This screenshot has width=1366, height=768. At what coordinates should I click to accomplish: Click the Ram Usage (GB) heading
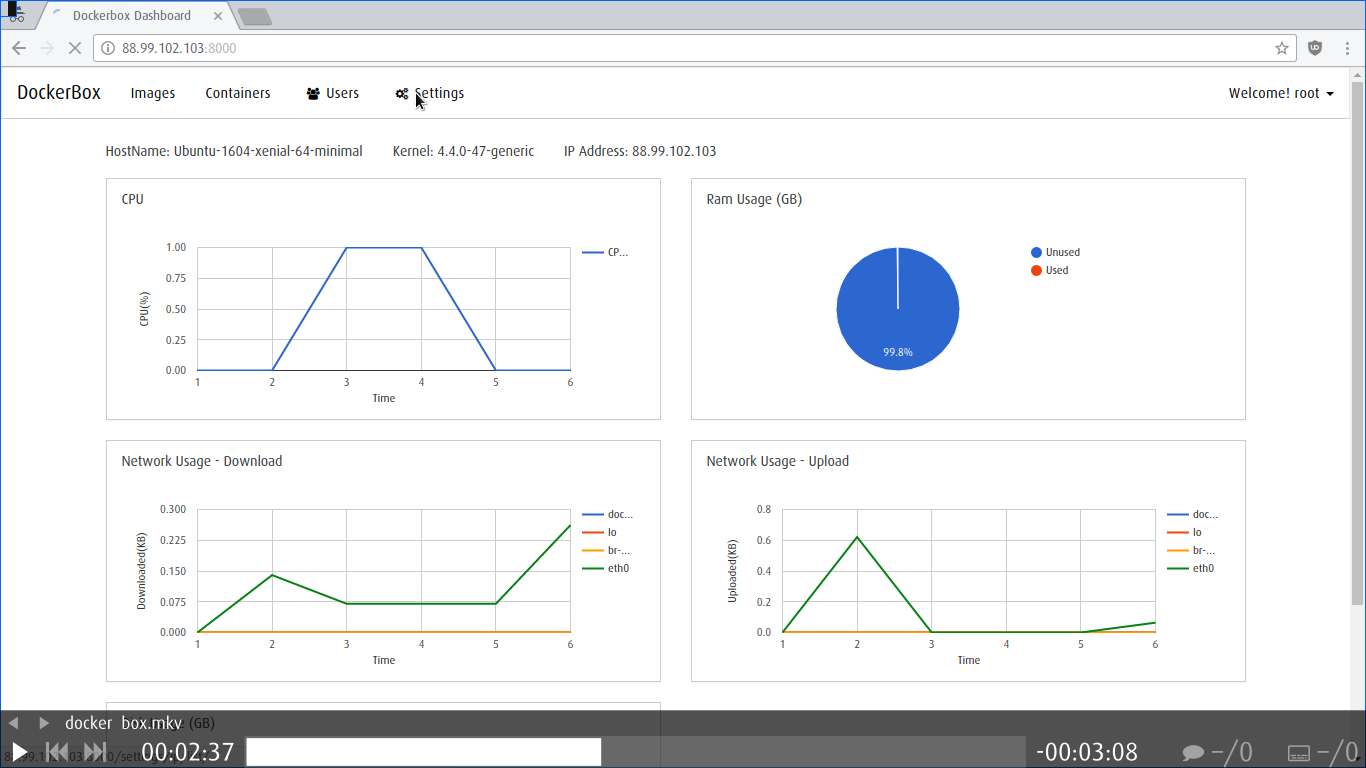[x=754, y=199]
